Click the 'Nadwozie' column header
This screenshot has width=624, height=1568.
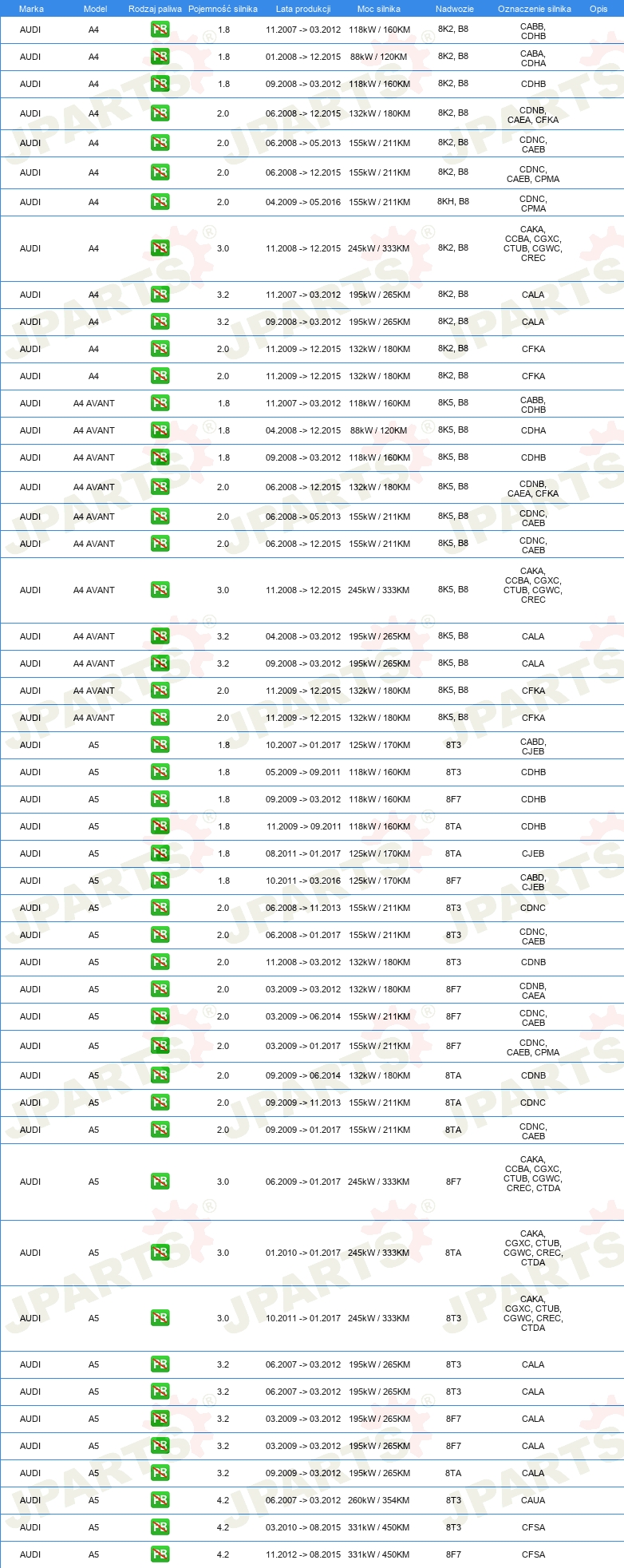click(x=455, y=9)
